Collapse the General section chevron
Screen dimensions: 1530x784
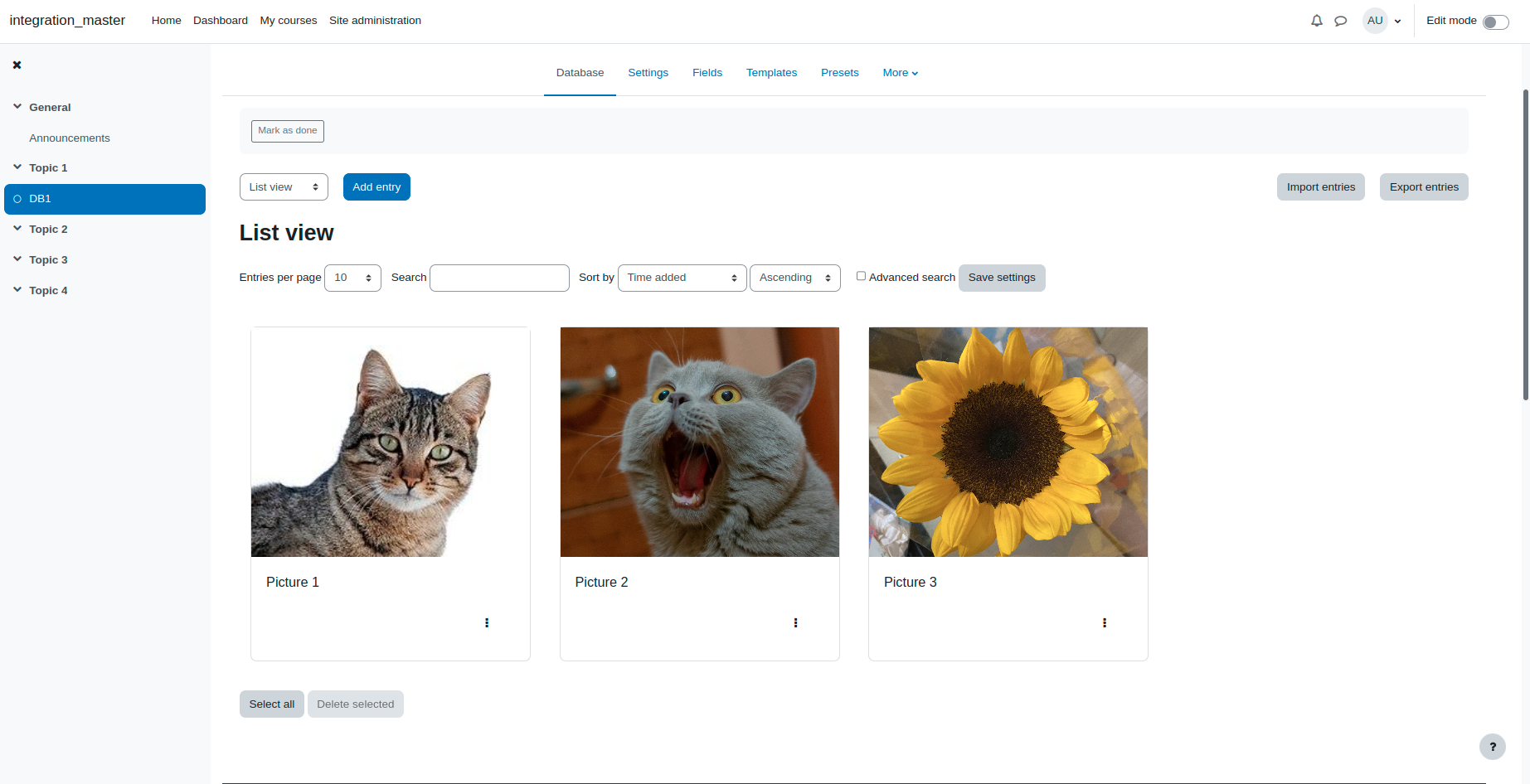(x=17, y=106)
